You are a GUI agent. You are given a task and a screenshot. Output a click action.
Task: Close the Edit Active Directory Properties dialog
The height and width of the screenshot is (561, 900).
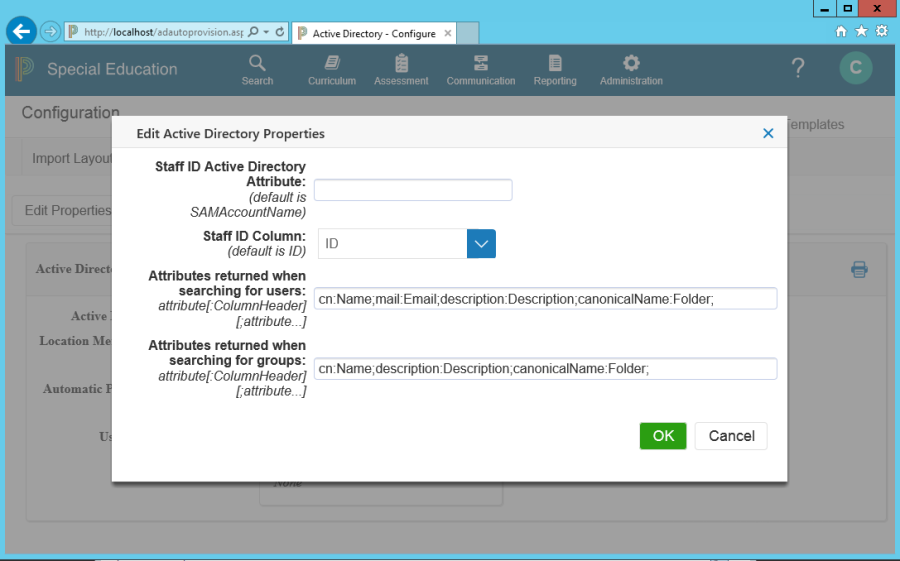(x=768, y=133)
